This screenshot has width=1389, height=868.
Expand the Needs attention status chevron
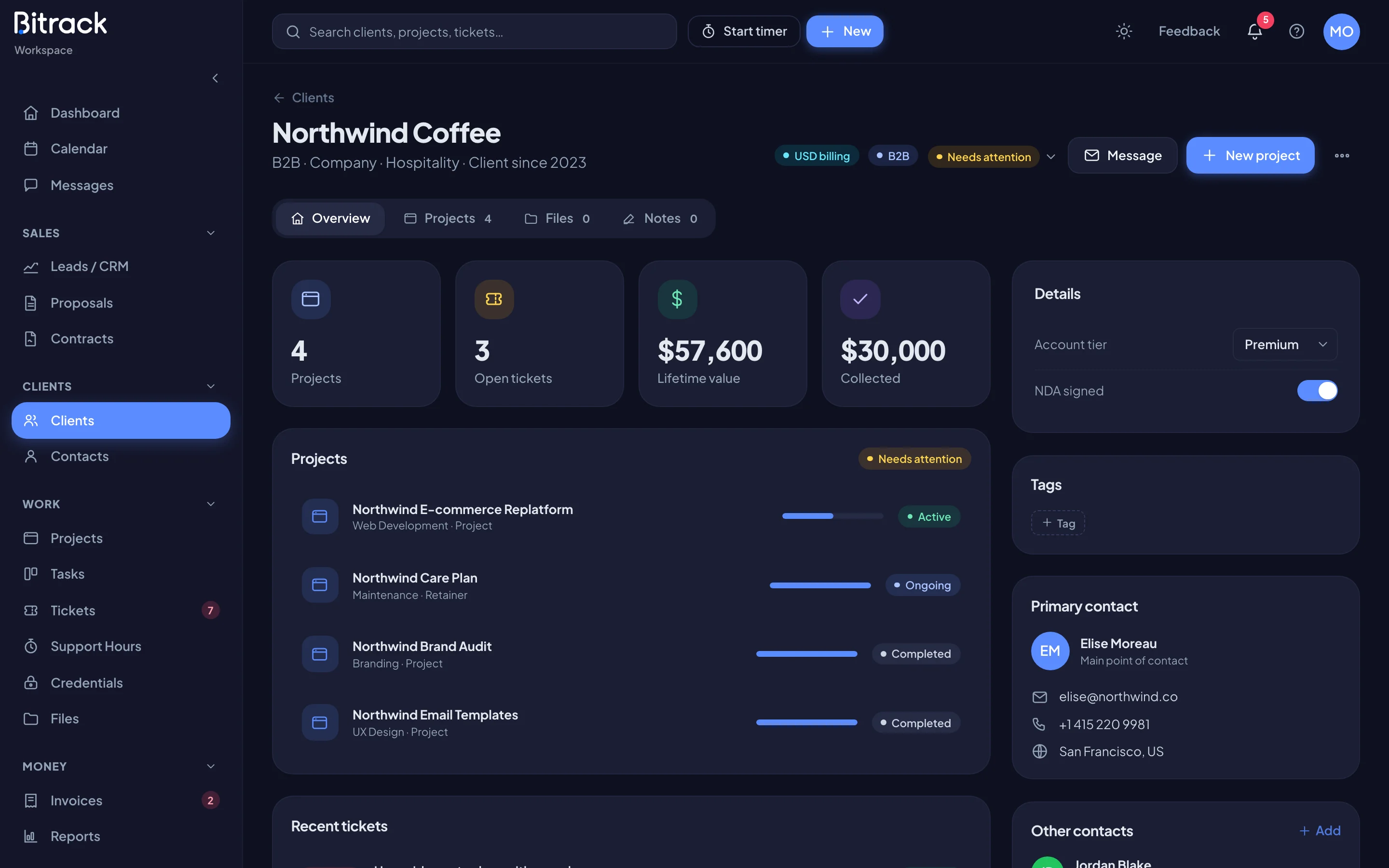(1050, 157)
